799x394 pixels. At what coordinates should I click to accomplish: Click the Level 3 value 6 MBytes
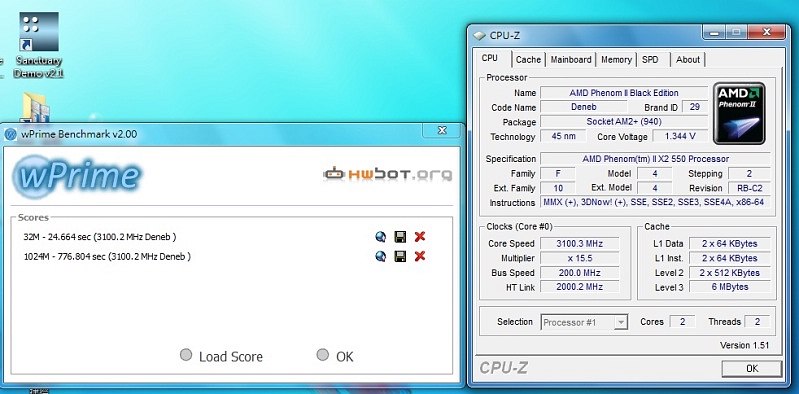click(730, 287)
